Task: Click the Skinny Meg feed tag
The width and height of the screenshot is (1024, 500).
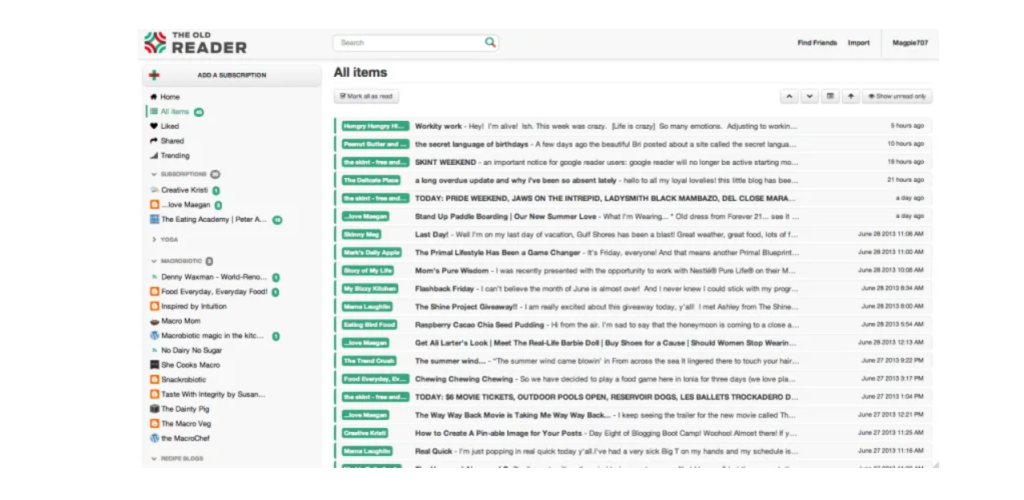Action: coord(361,234)
